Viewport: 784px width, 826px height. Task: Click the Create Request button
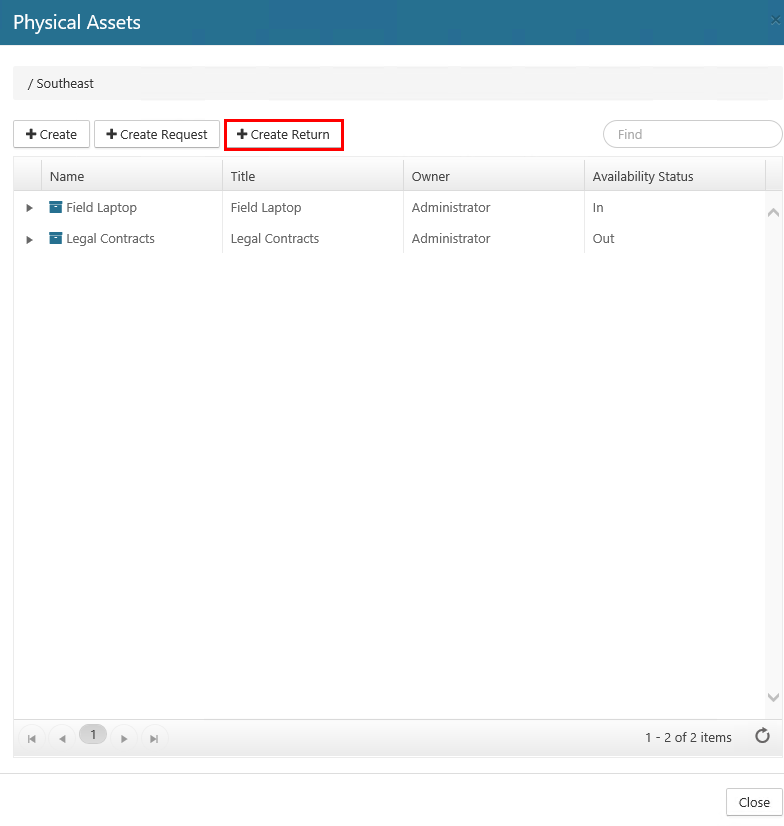pyautogui.click(x=157, y=134)
